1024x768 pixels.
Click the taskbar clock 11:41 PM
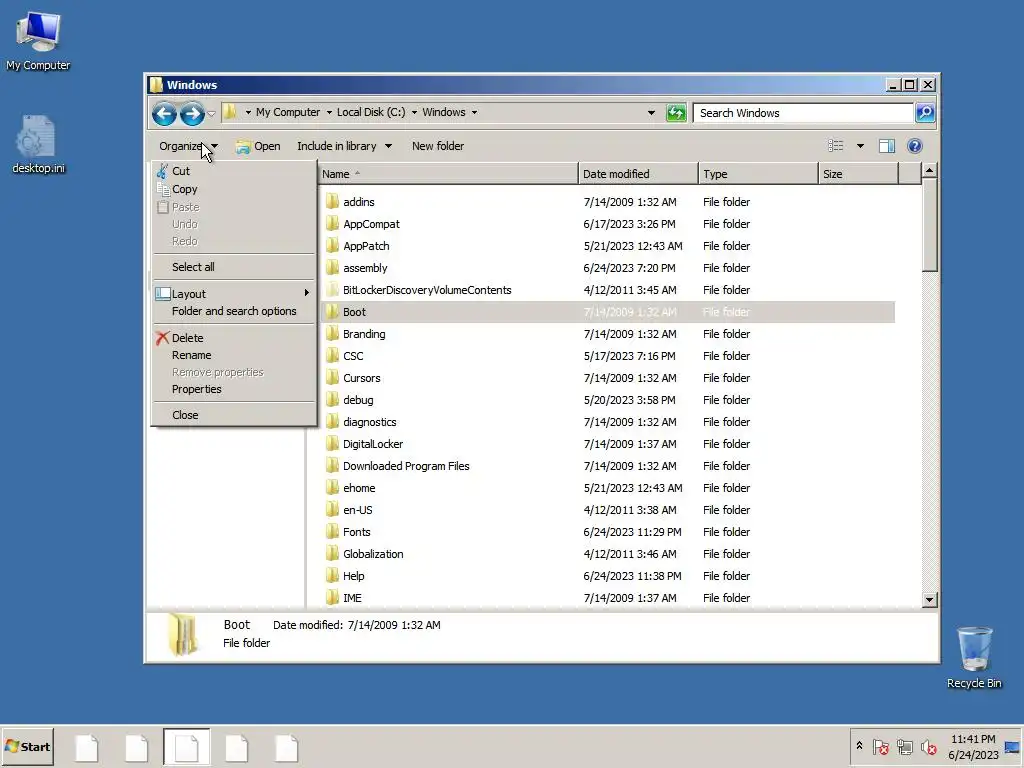click(973, 739)
